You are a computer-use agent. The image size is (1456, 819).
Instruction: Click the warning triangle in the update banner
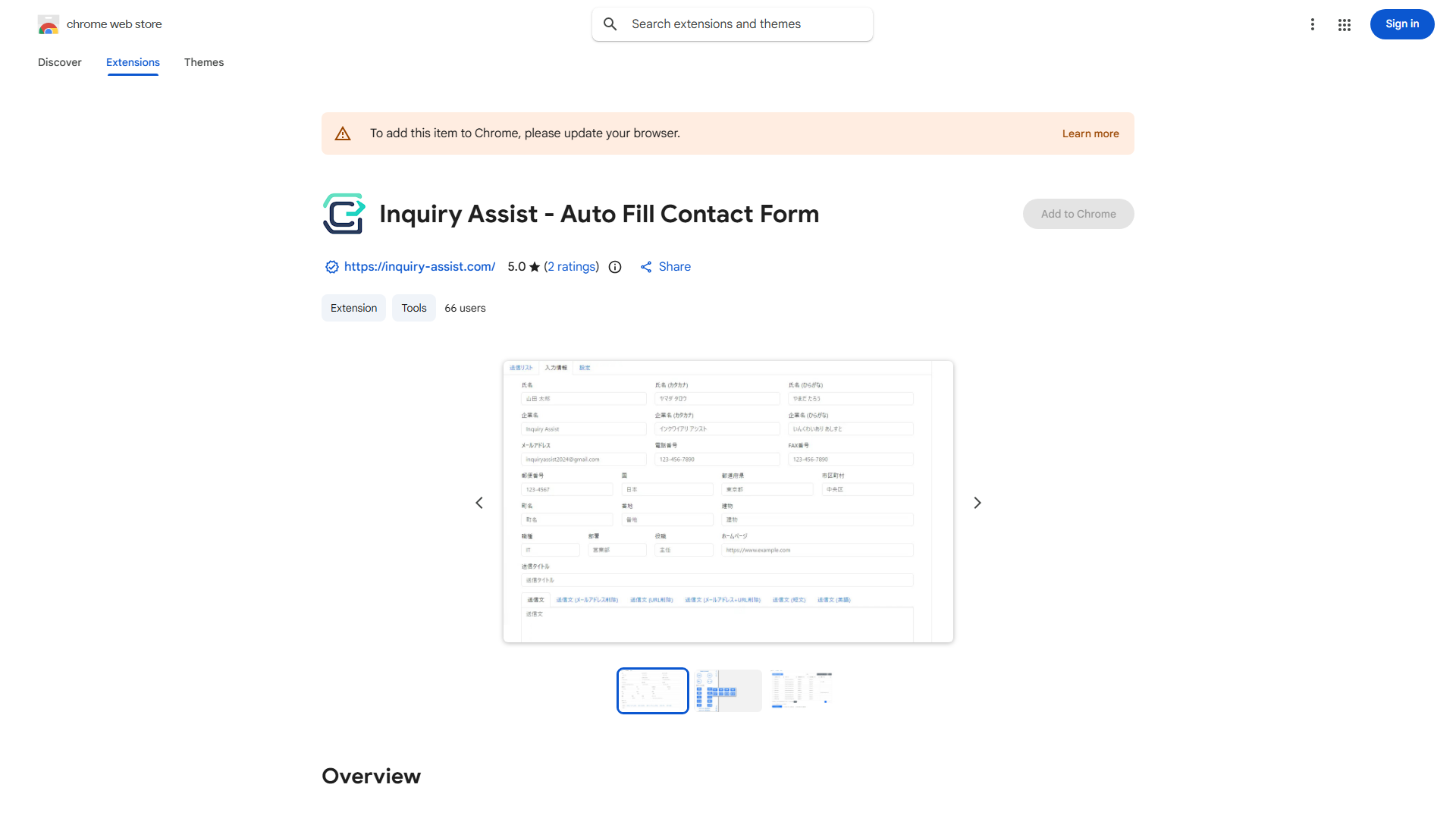click(343, 133)
